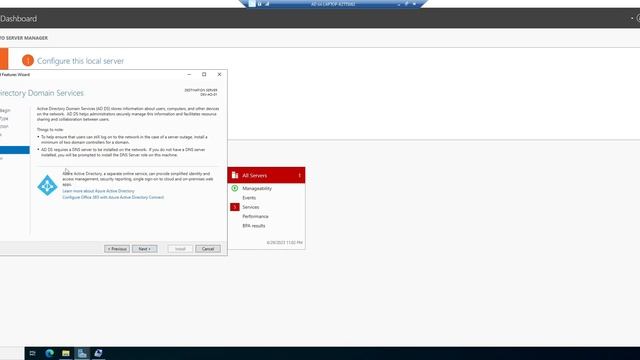
Task: Click the highlighted current step in wizard sidebar
Action: 15,150
